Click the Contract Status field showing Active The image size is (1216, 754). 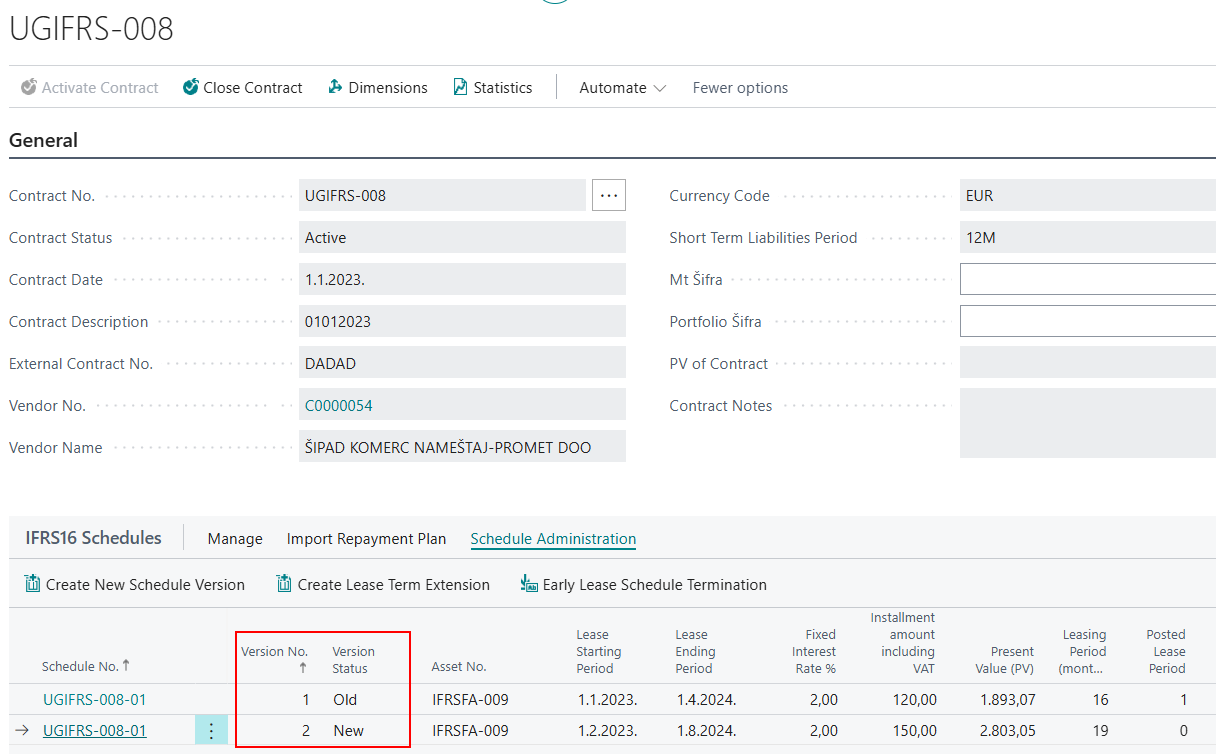tap(462, 237)
